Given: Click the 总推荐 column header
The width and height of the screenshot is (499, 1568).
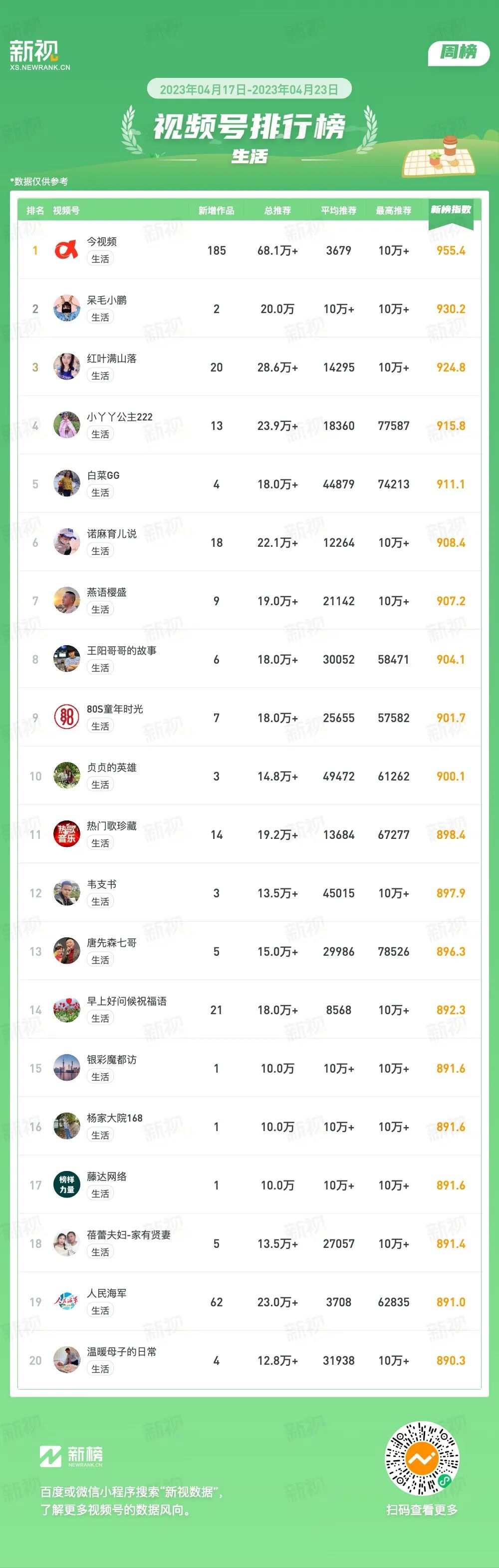Looking at the screenshot, I should point(277,211).
